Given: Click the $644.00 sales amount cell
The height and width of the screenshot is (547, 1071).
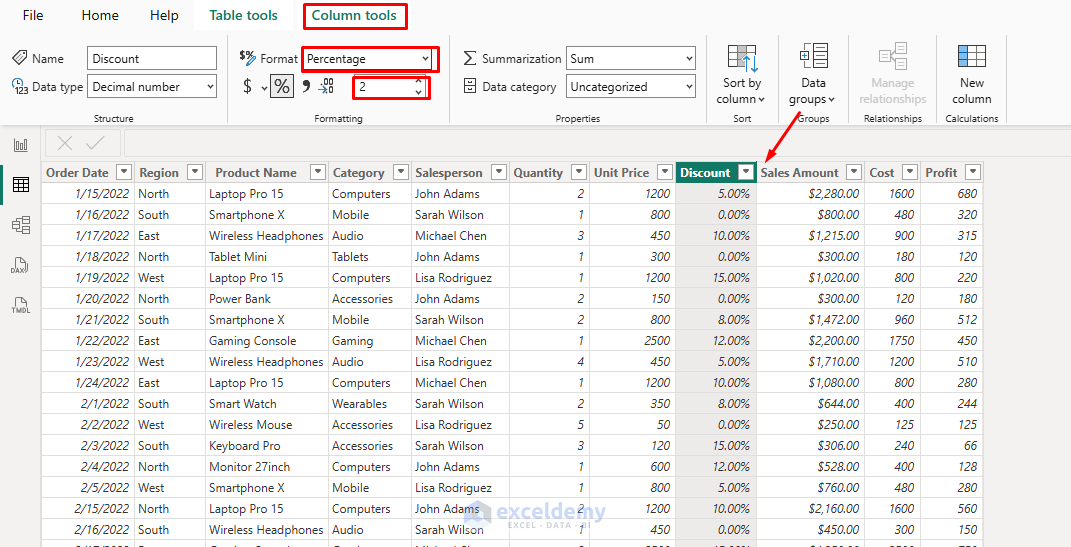Looking at the screenshot, I should pyautogui.click(x=810, y=404).
